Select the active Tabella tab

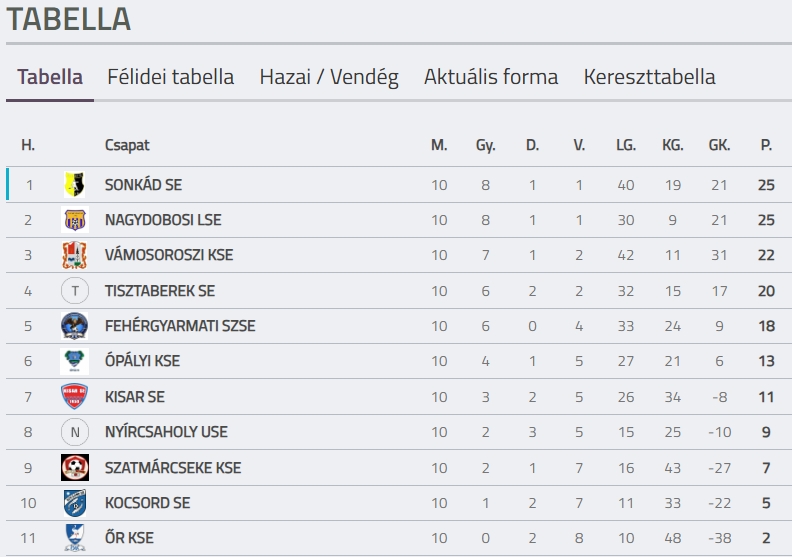[x=50, y=77]
